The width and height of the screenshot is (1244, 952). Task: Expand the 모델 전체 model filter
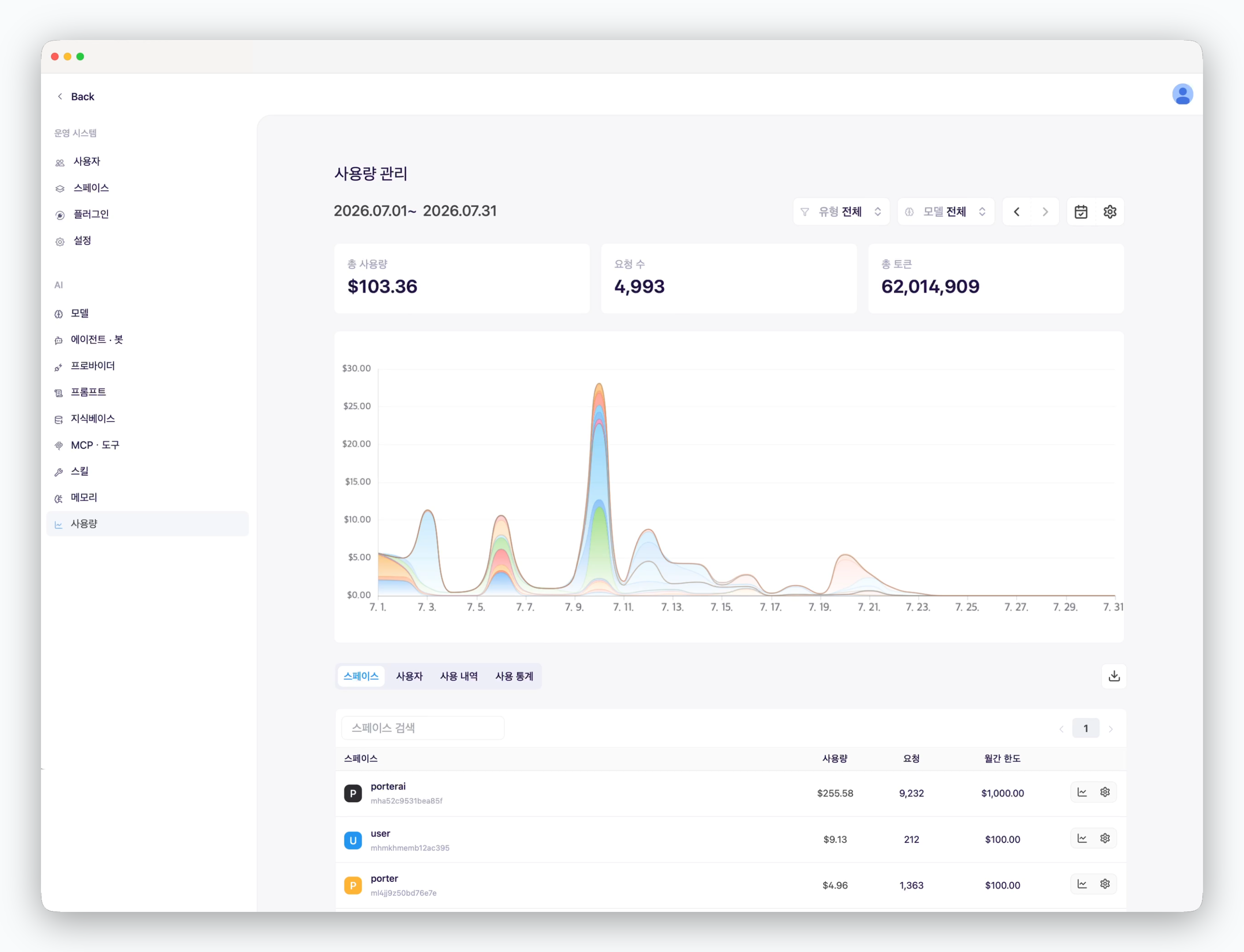tap(946, 212)
